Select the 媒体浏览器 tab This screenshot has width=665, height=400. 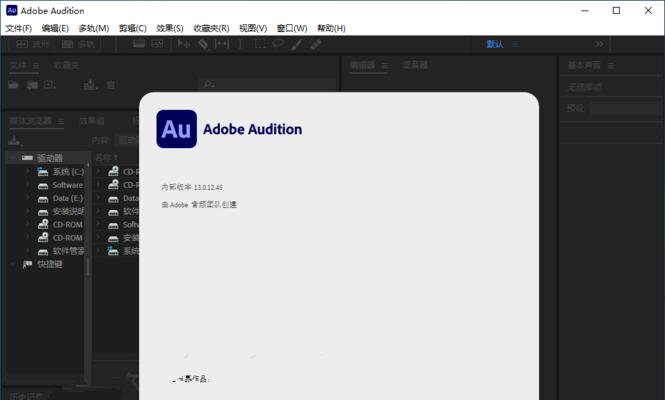pyautogui.click(x=31, y=121)
